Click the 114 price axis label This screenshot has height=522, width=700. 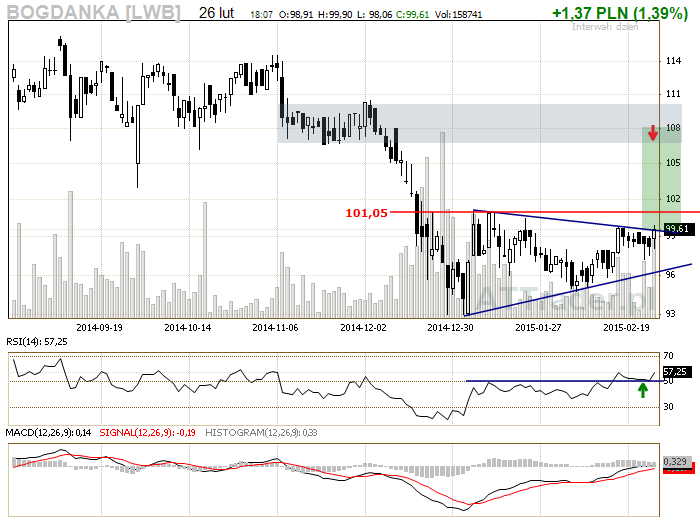pyautogui.click(x=673, y=61)
